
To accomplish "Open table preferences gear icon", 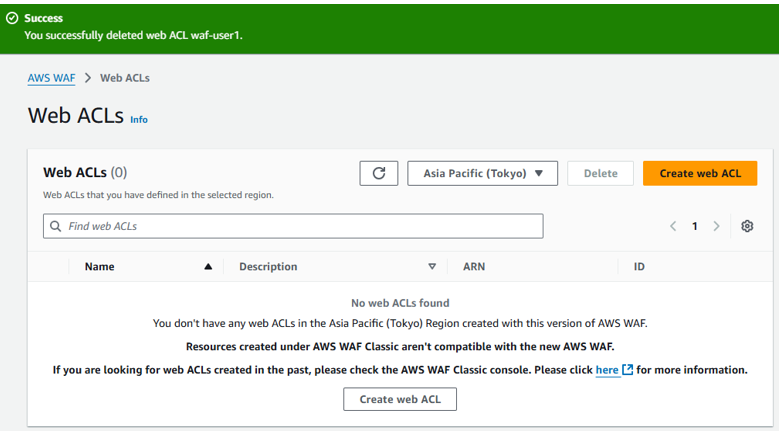I will click(747, 226).
